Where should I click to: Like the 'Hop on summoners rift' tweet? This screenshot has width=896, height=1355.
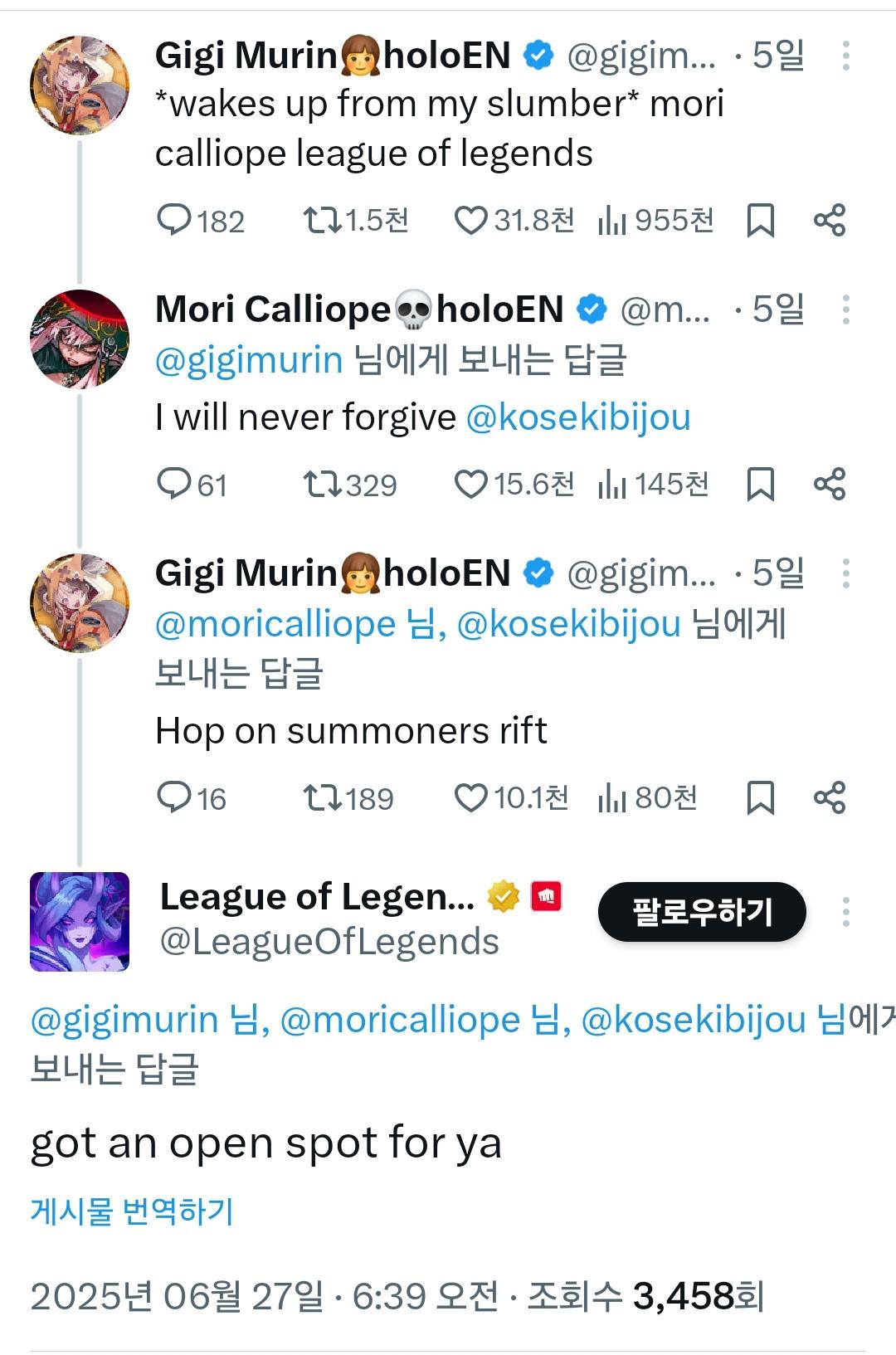click(x=471, y=797)
